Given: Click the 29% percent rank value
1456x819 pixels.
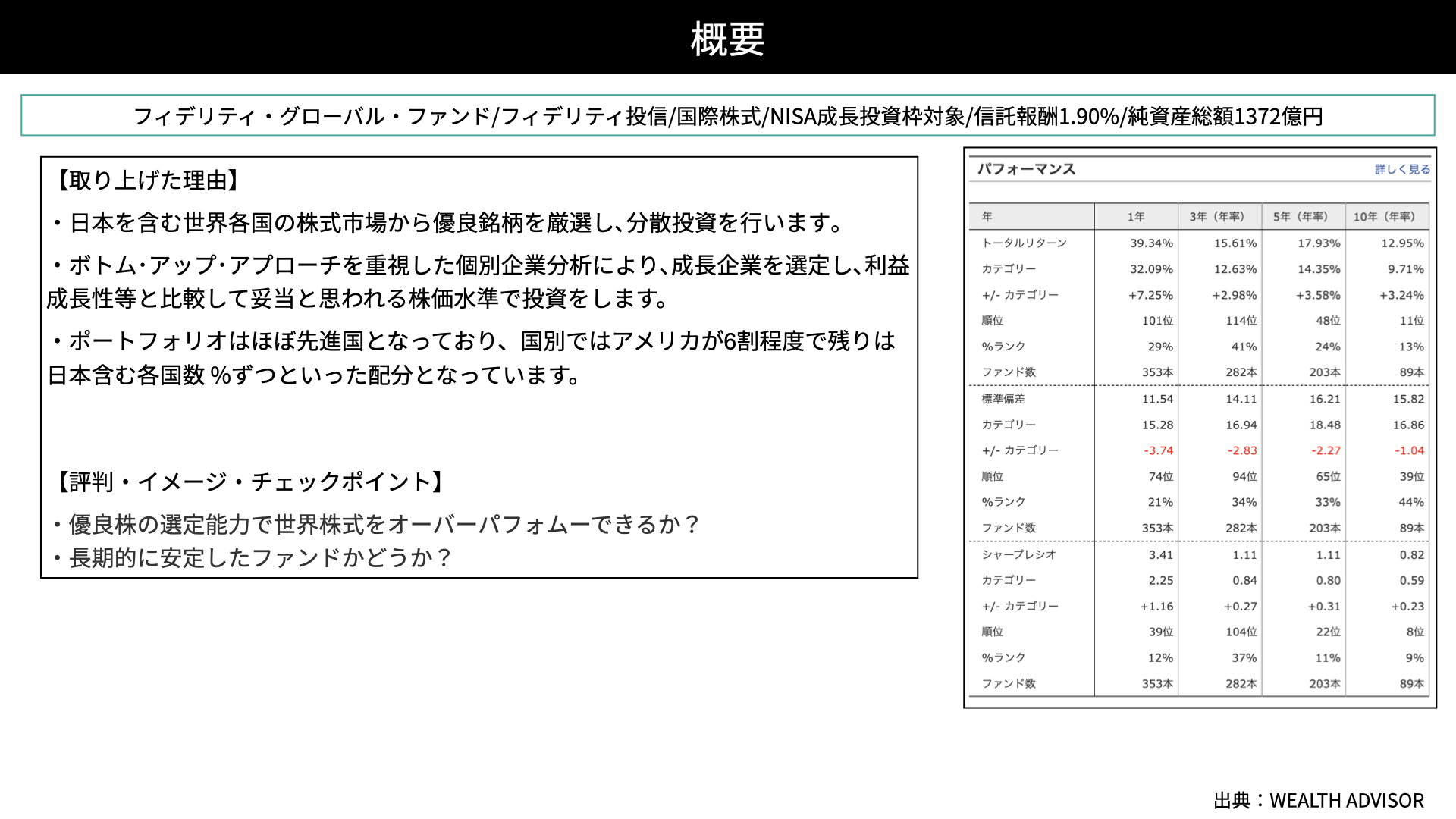Looking at the screenshot, I should (1160, 347).
